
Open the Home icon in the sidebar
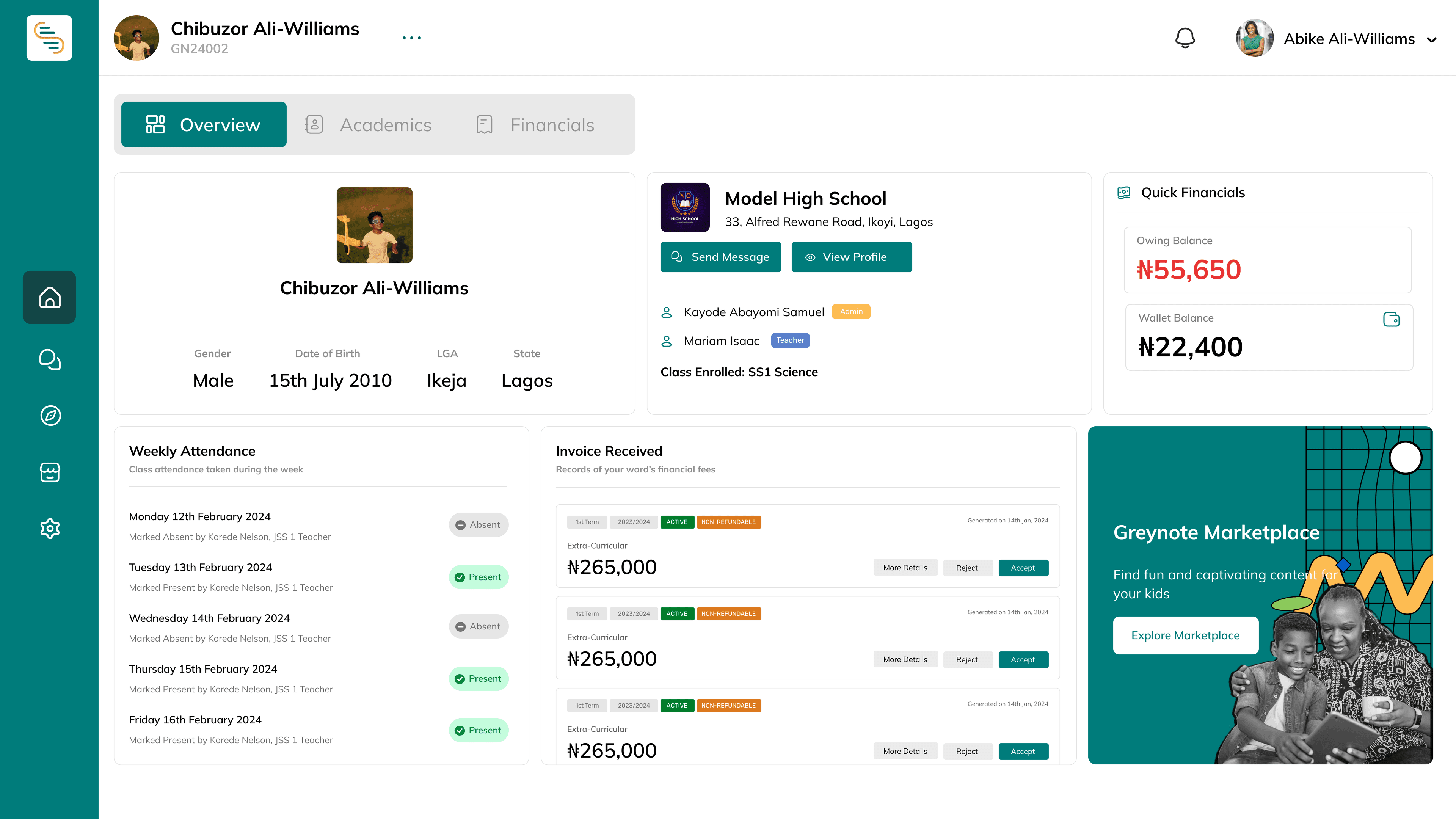pos(49,297)
